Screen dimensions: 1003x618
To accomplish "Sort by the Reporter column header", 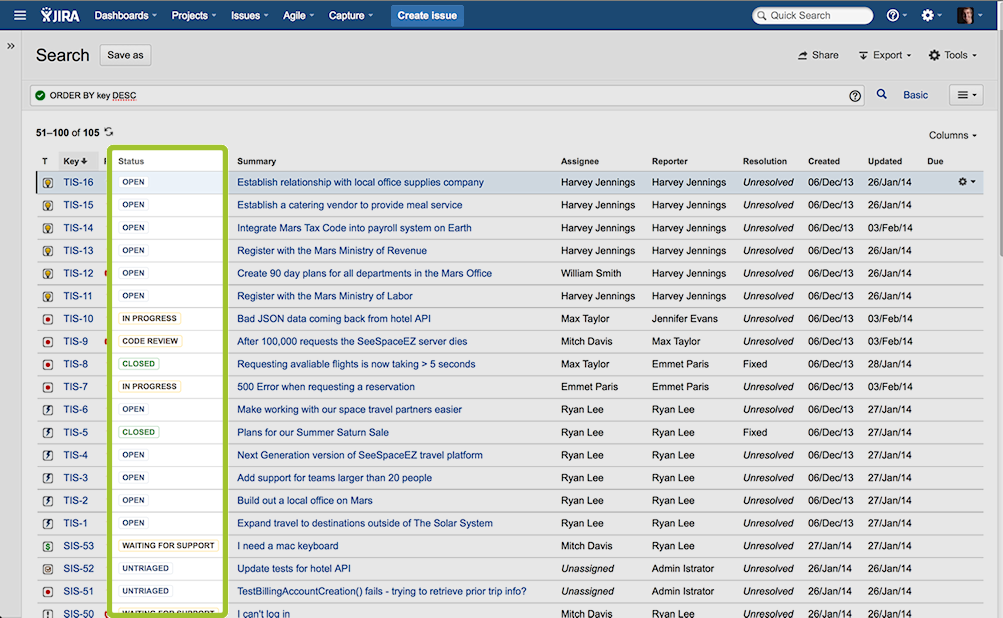I will pos(670,161).
